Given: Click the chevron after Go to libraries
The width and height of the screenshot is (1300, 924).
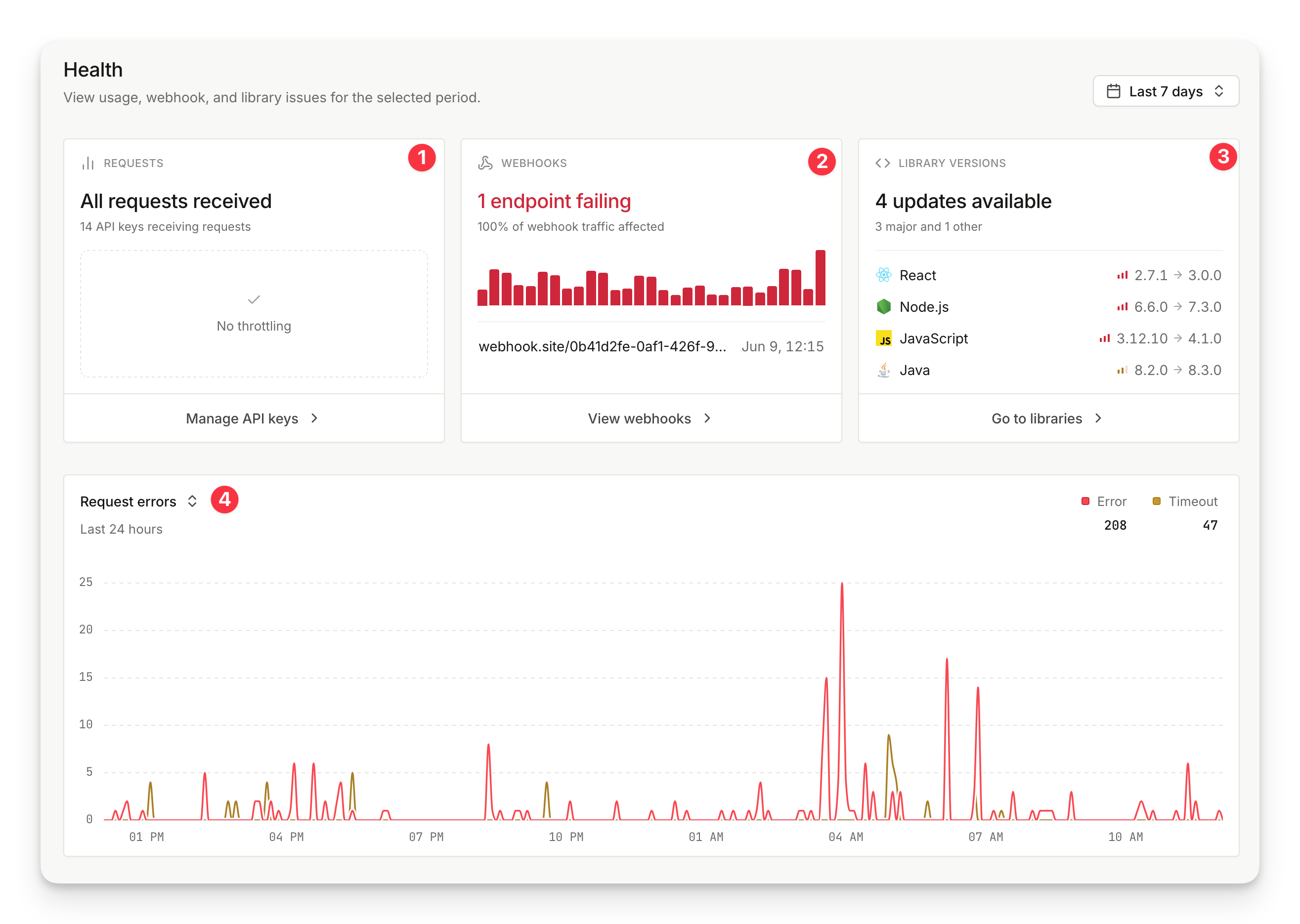Looking at the screenshot, I should click(x=1098, y=418).
